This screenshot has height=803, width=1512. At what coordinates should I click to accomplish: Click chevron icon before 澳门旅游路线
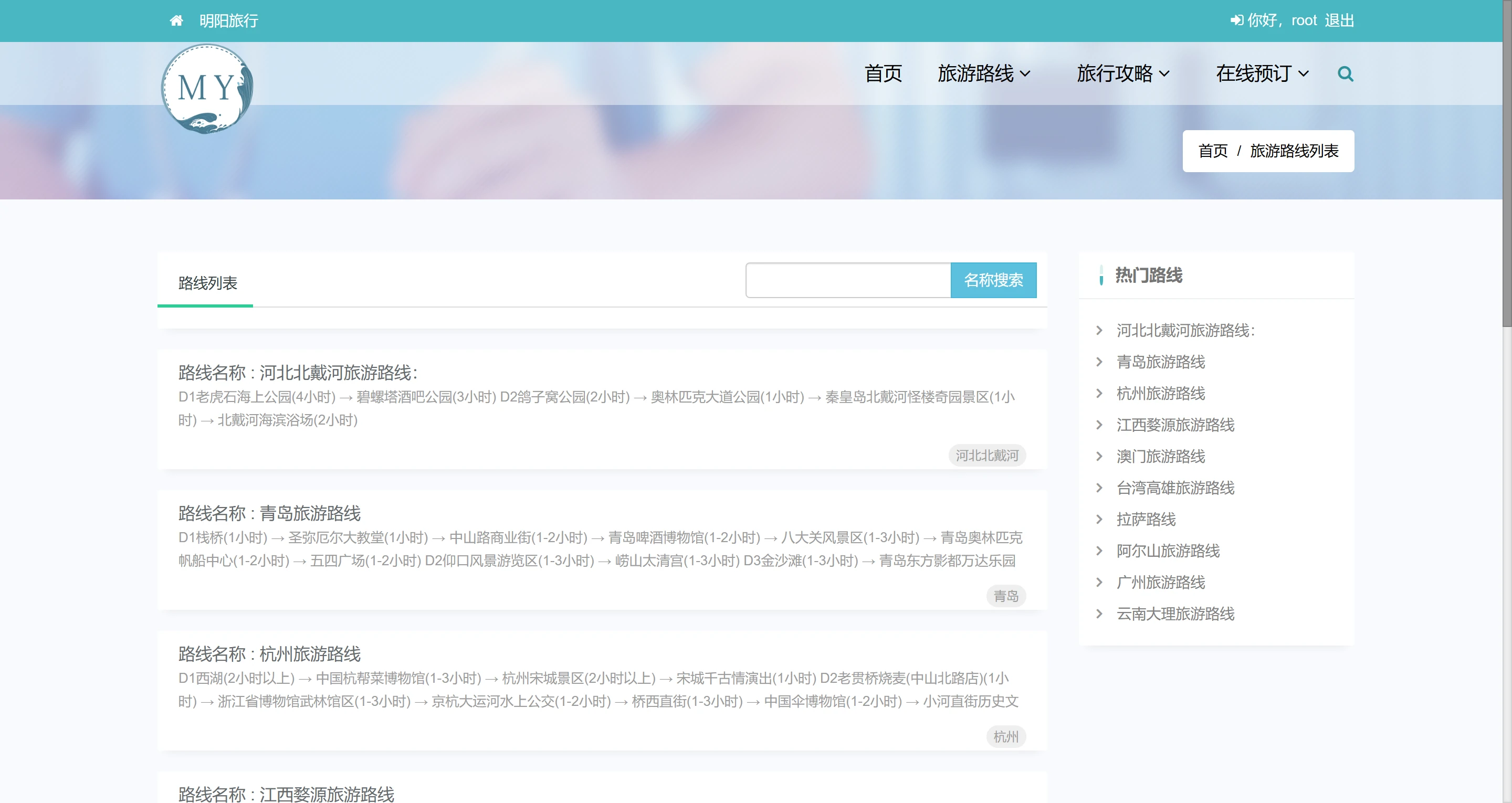pos(1099,457)
